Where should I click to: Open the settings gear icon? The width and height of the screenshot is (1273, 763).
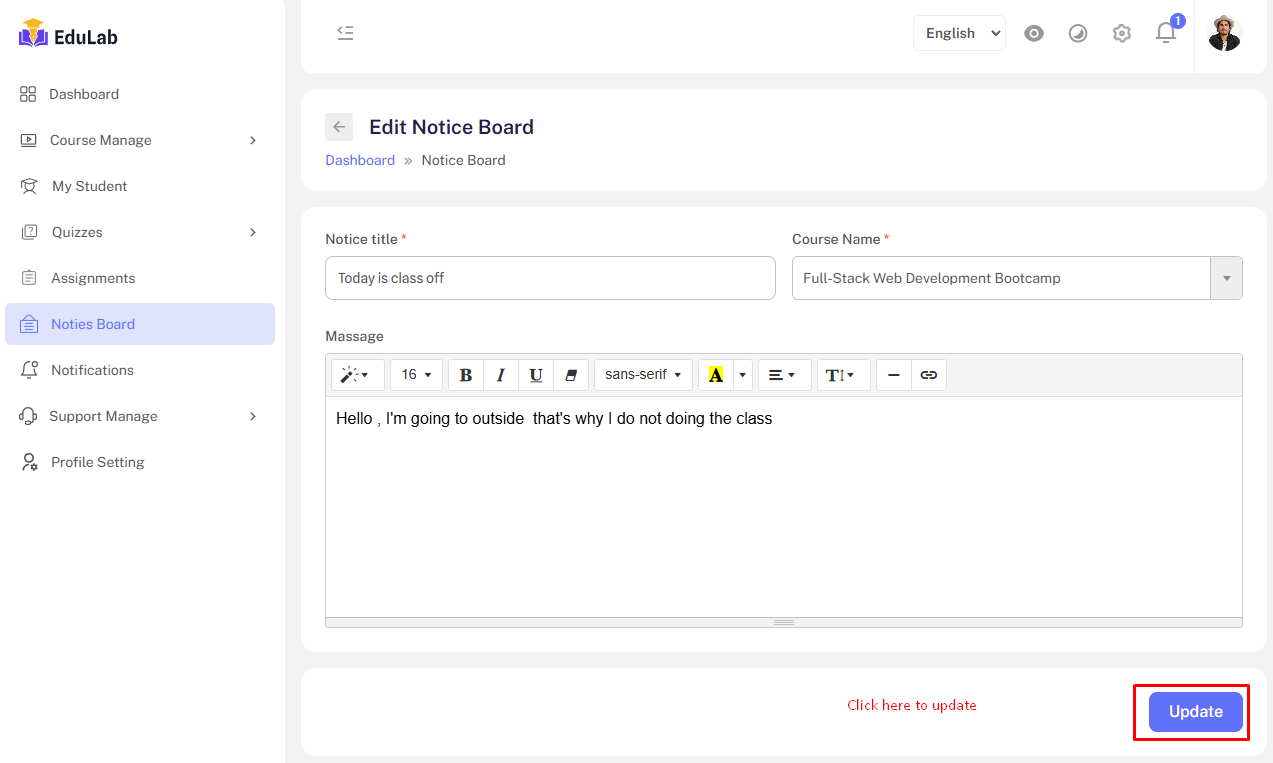tap(1122, 33)
